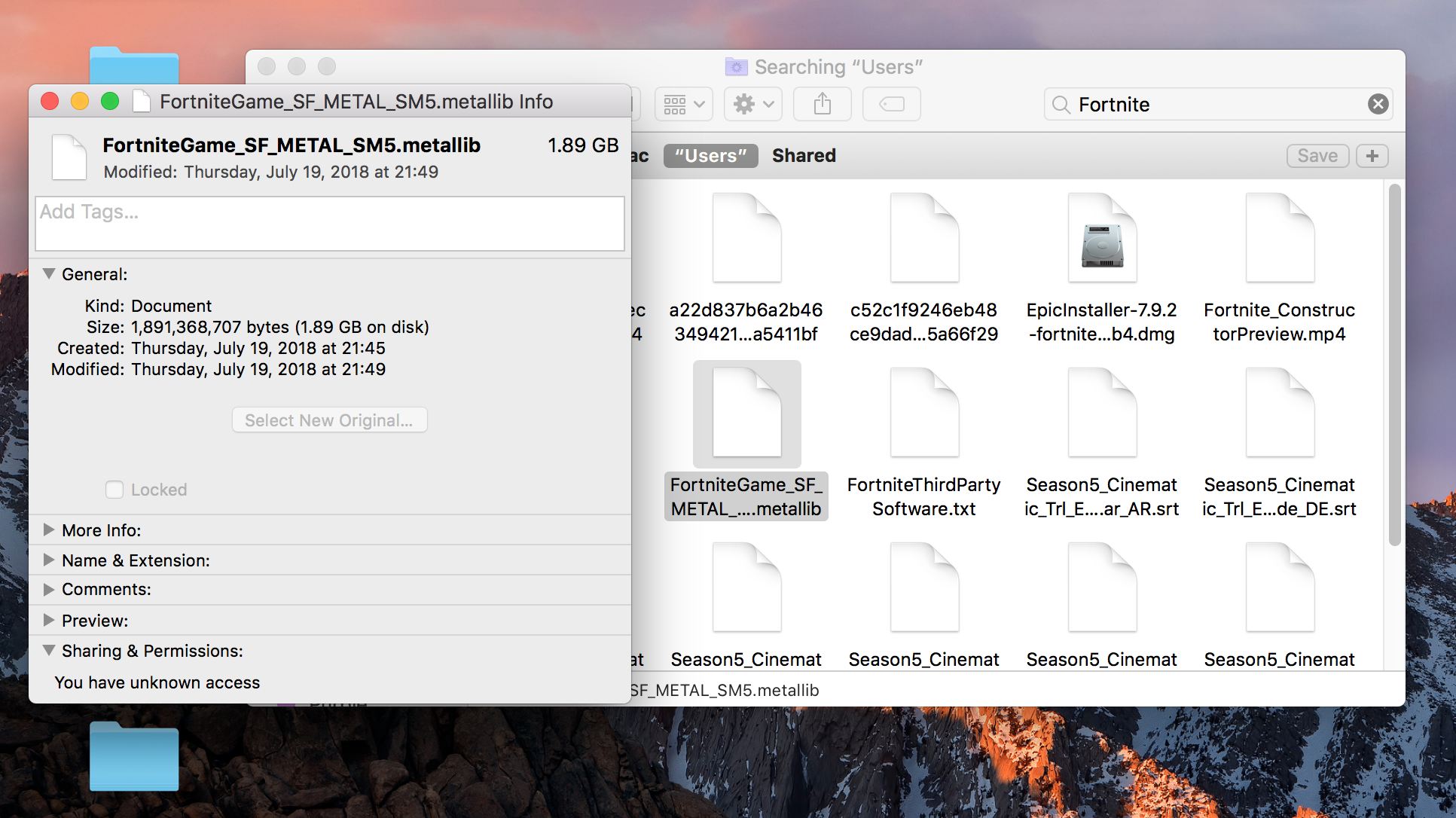Collapse the General section
The image size is (1456, 818).
point(49,274)
